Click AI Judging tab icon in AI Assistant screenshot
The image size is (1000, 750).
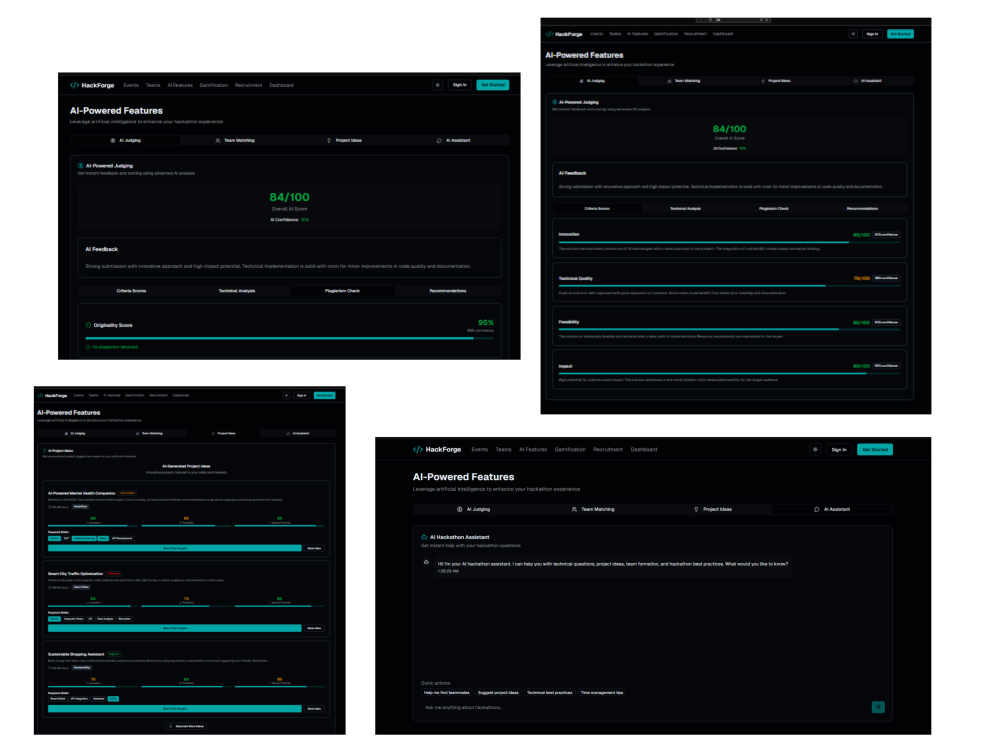click(460, 510)
